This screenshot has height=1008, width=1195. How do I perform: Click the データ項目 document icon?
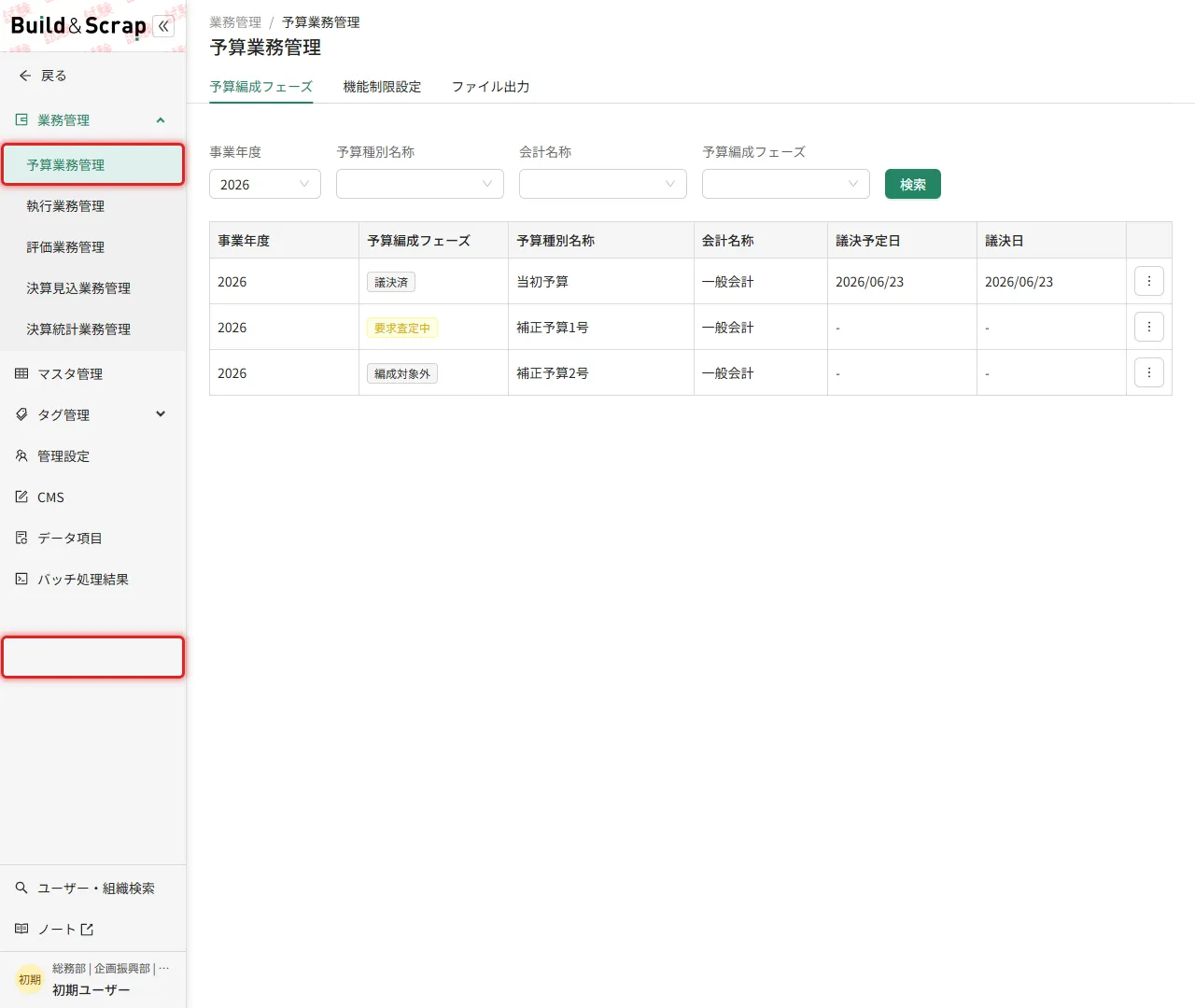(x=21, y=538)
